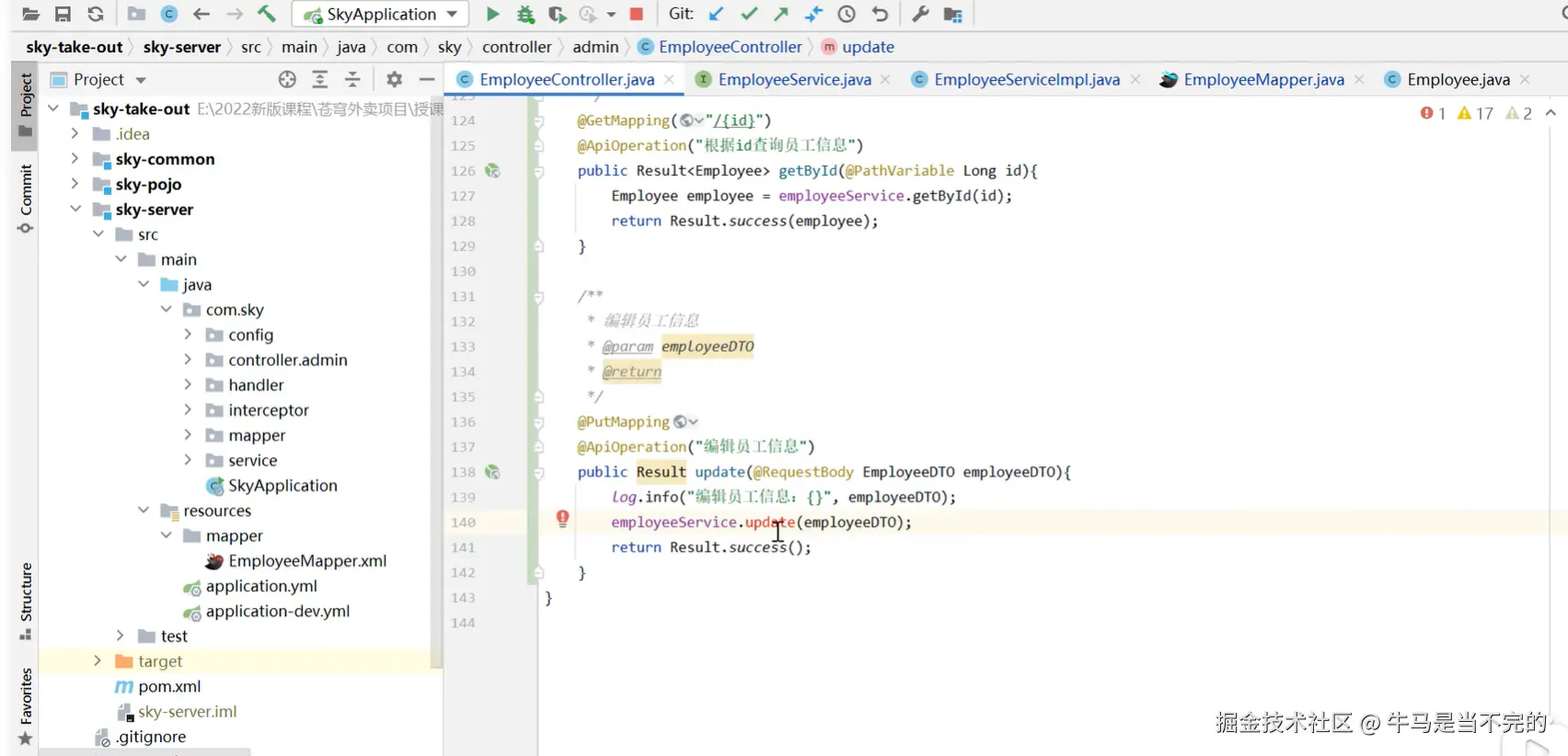Run SkyApplication with the green play button
The width and height of the screenshot is (1568, 756).
coord(492,14)
